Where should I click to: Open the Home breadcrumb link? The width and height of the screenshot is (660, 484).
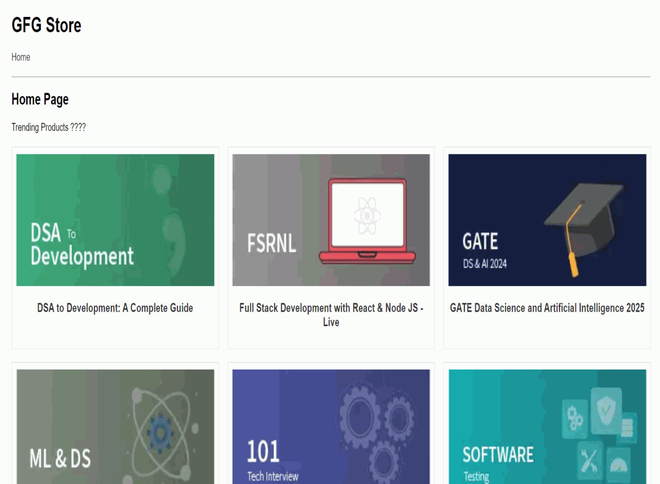[x=21, y=57]
